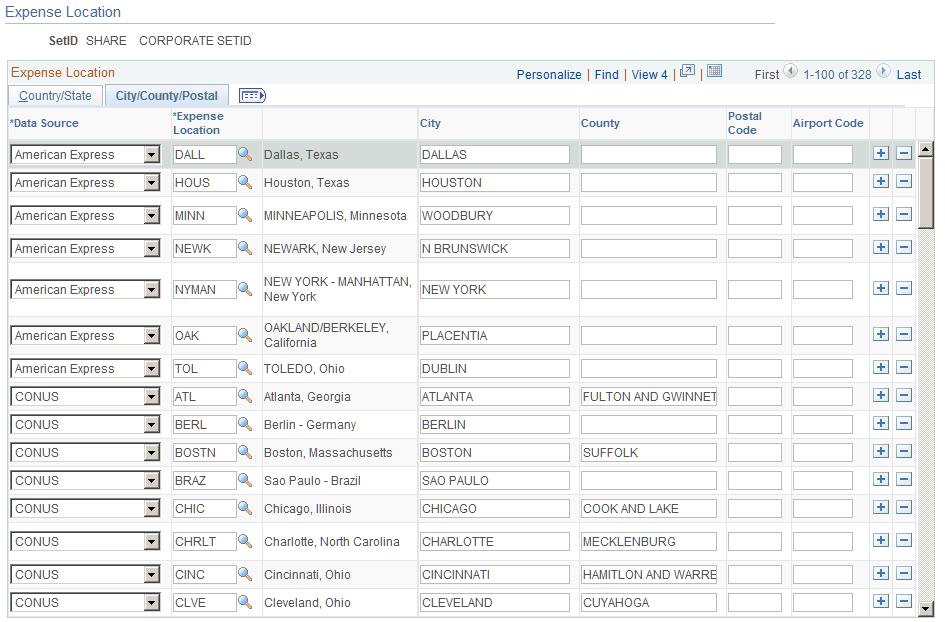Show the next 100 rows with the forward arrow
This screenshot has width=945, height=622.
pyautogui.click(x=882, y=74)
